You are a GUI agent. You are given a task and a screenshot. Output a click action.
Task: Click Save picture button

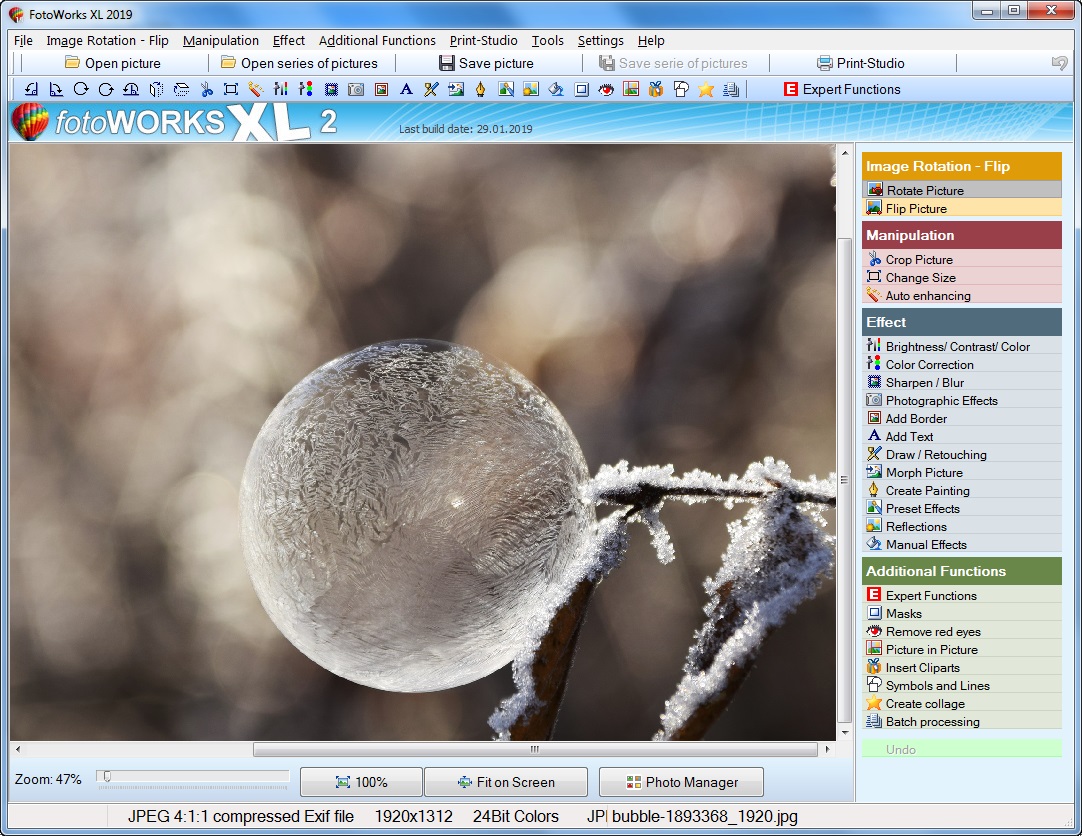click(x=486, y=63)
